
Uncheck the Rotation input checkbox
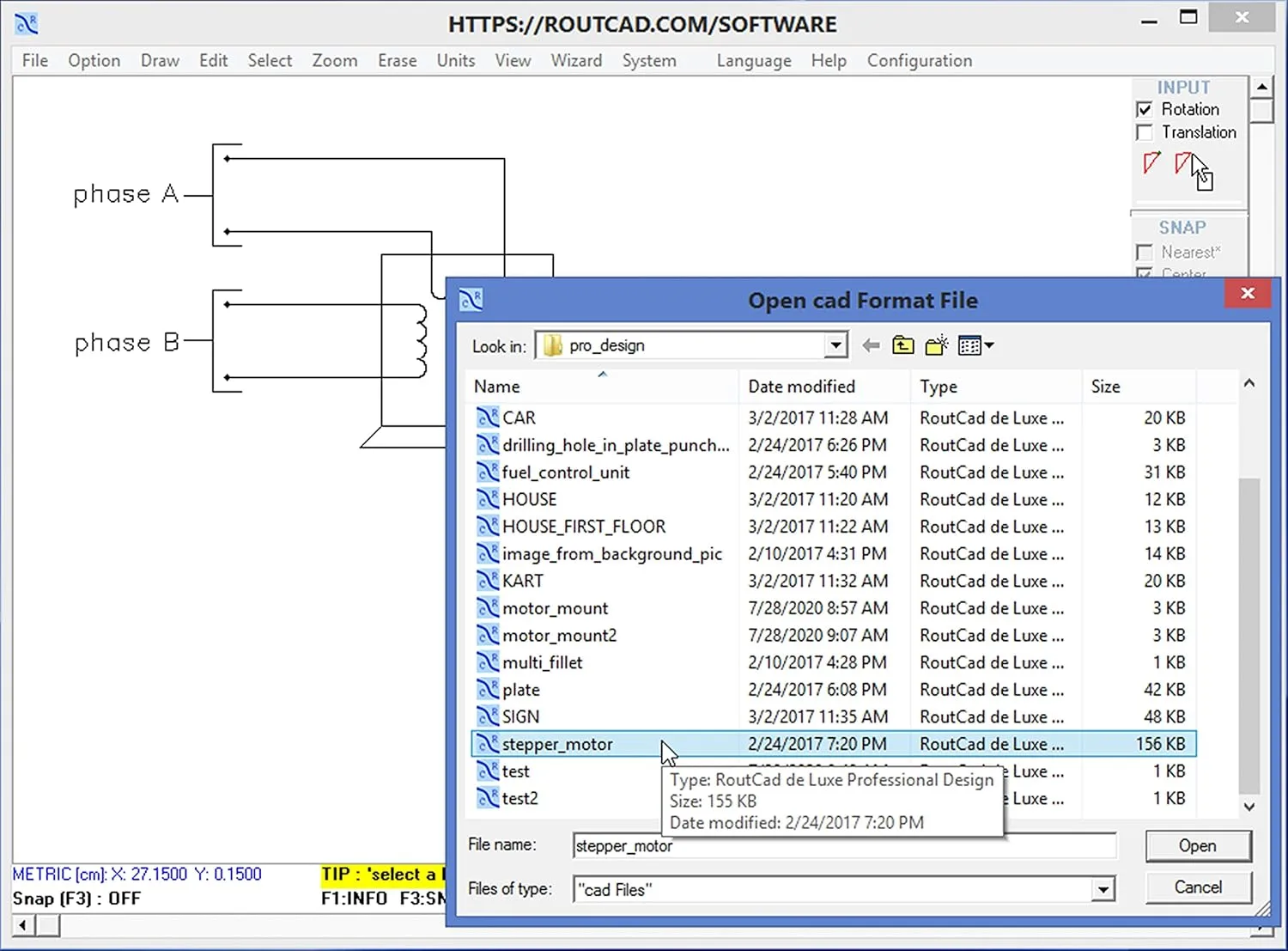point(1145,109)
